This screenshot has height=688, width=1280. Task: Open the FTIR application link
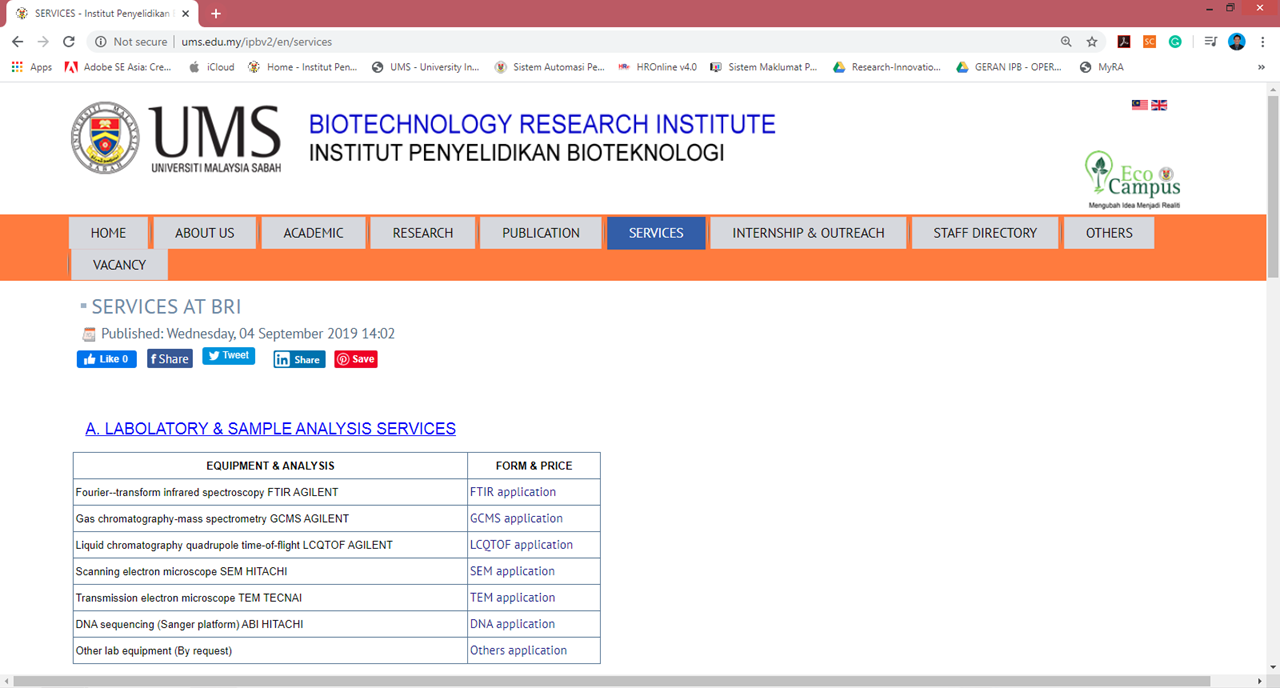[512, 492]
